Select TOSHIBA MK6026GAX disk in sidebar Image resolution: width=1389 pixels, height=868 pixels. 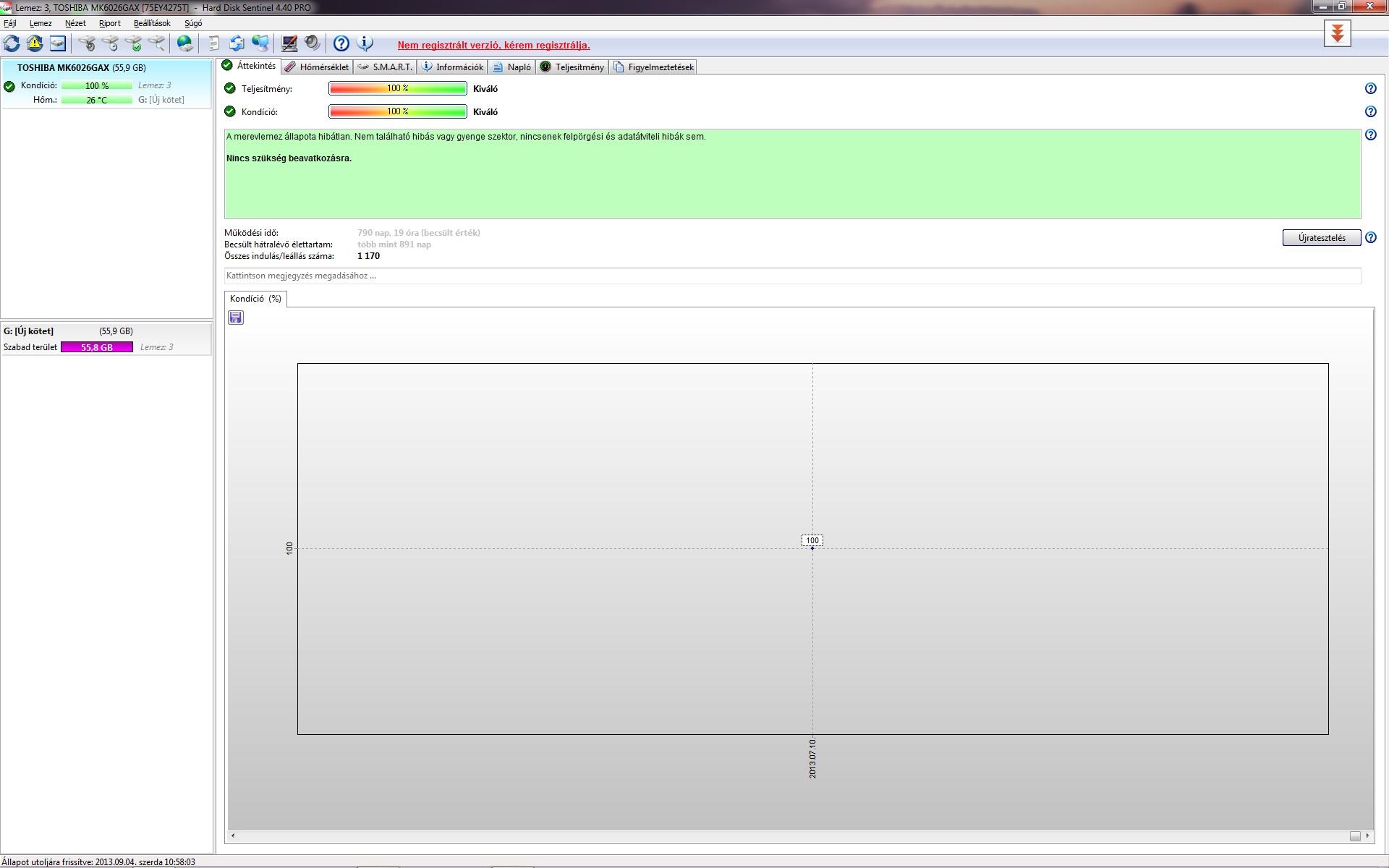(x=81, y=67)
